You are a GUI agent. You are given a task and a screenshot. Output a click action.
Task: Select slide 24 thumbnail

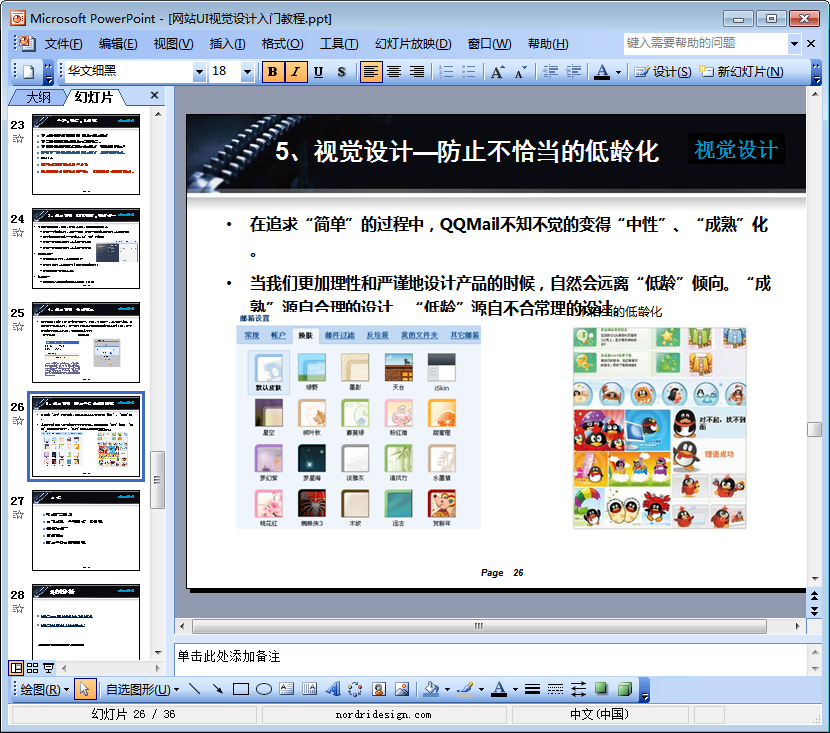[x=86, y=248]
